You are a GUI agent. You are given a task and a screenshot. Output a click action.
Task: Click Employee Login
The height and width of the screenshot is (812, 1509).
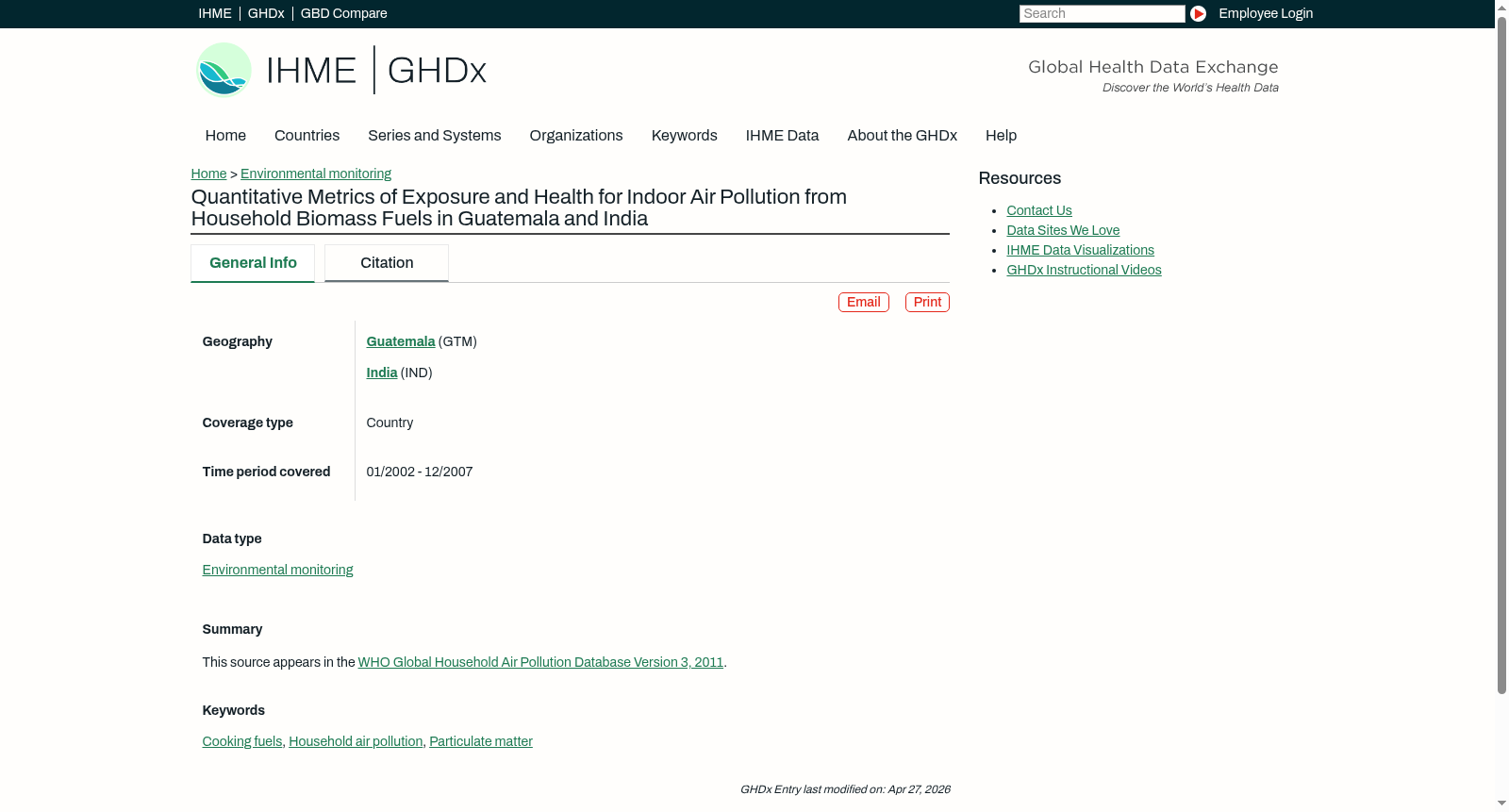[1266, 13]
